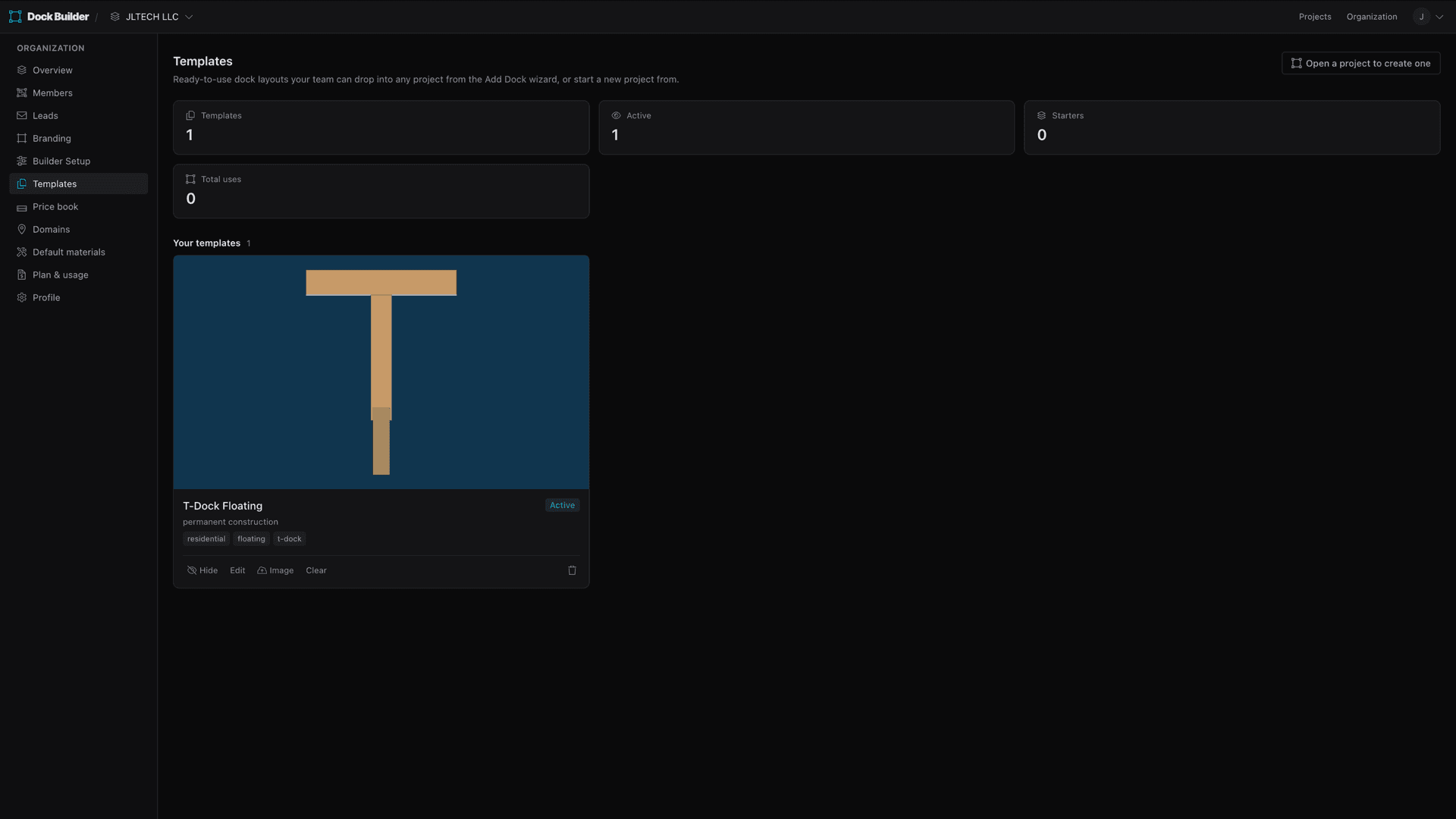Hide the T-Dock Floating template
Image resolution: width=1456 pixels, height=819 pixels.
pos(202,570)
